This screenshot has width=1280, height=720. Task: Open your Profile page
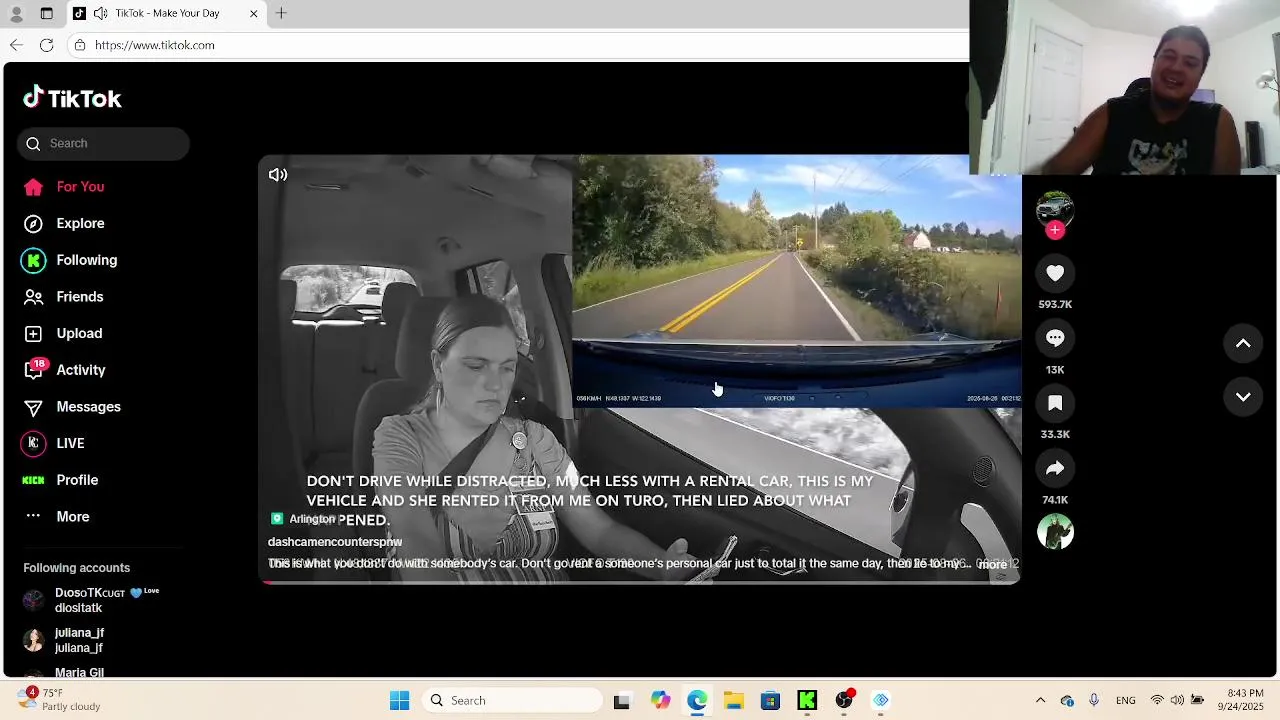(61, 480)
